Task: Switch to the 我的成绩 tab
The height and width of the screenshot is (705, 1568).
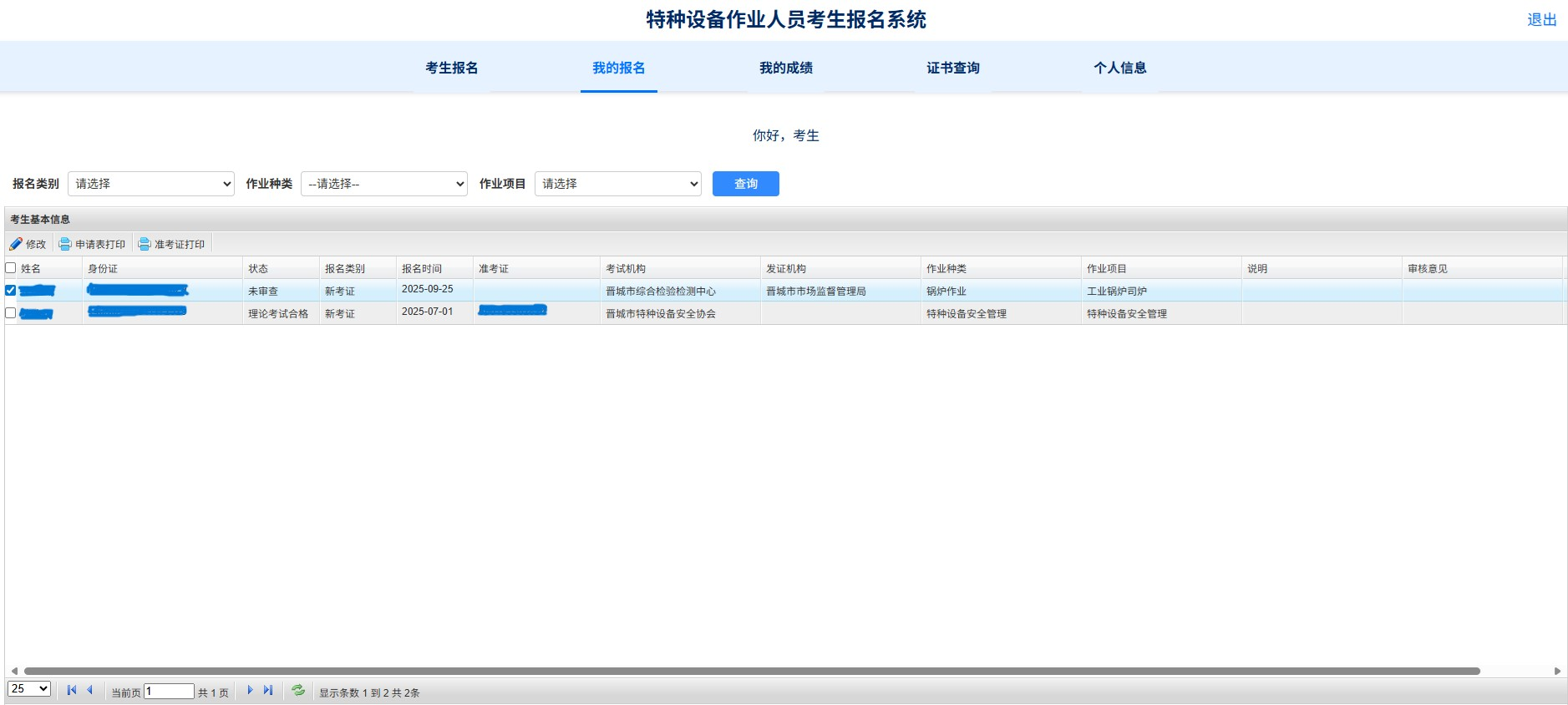Action: (x=785, y=68)
